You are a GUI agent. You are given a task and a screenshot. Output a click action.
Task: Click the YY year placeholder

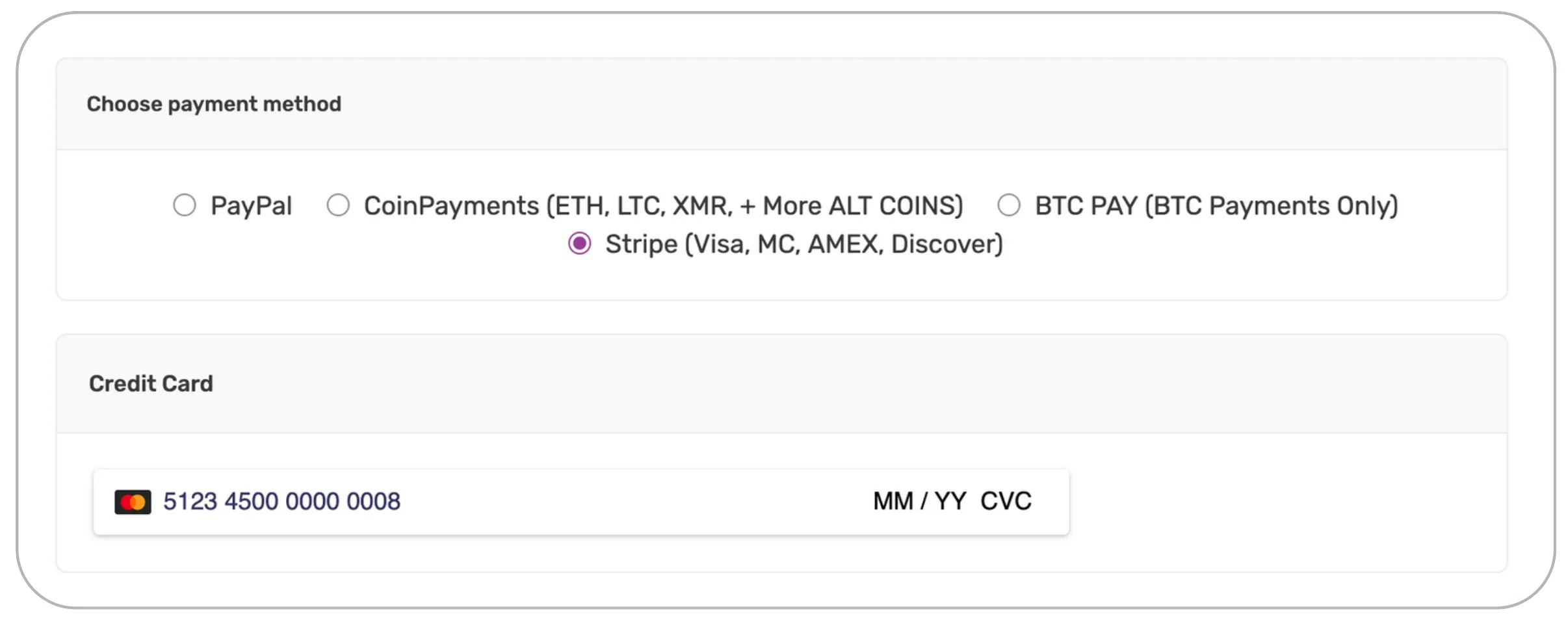click(x=950, y=501)
